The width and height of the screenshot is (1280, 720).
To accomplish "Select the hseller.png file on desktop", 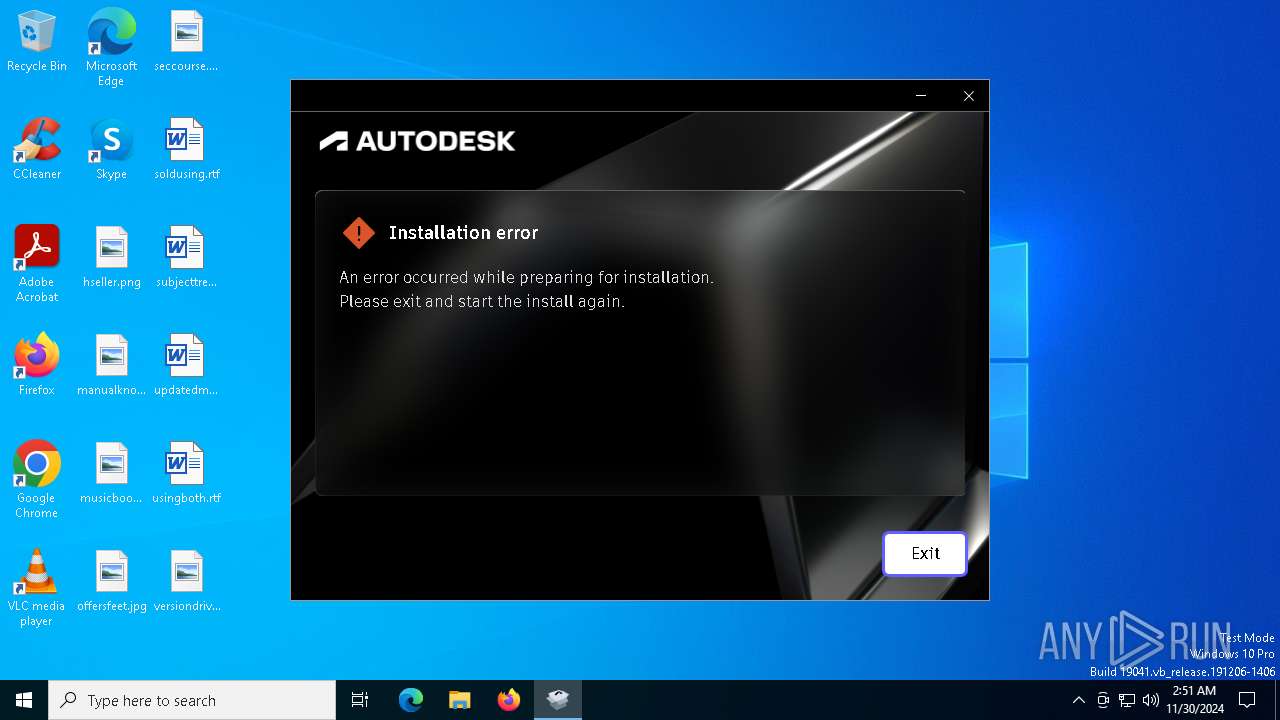I will click(111, 257).
